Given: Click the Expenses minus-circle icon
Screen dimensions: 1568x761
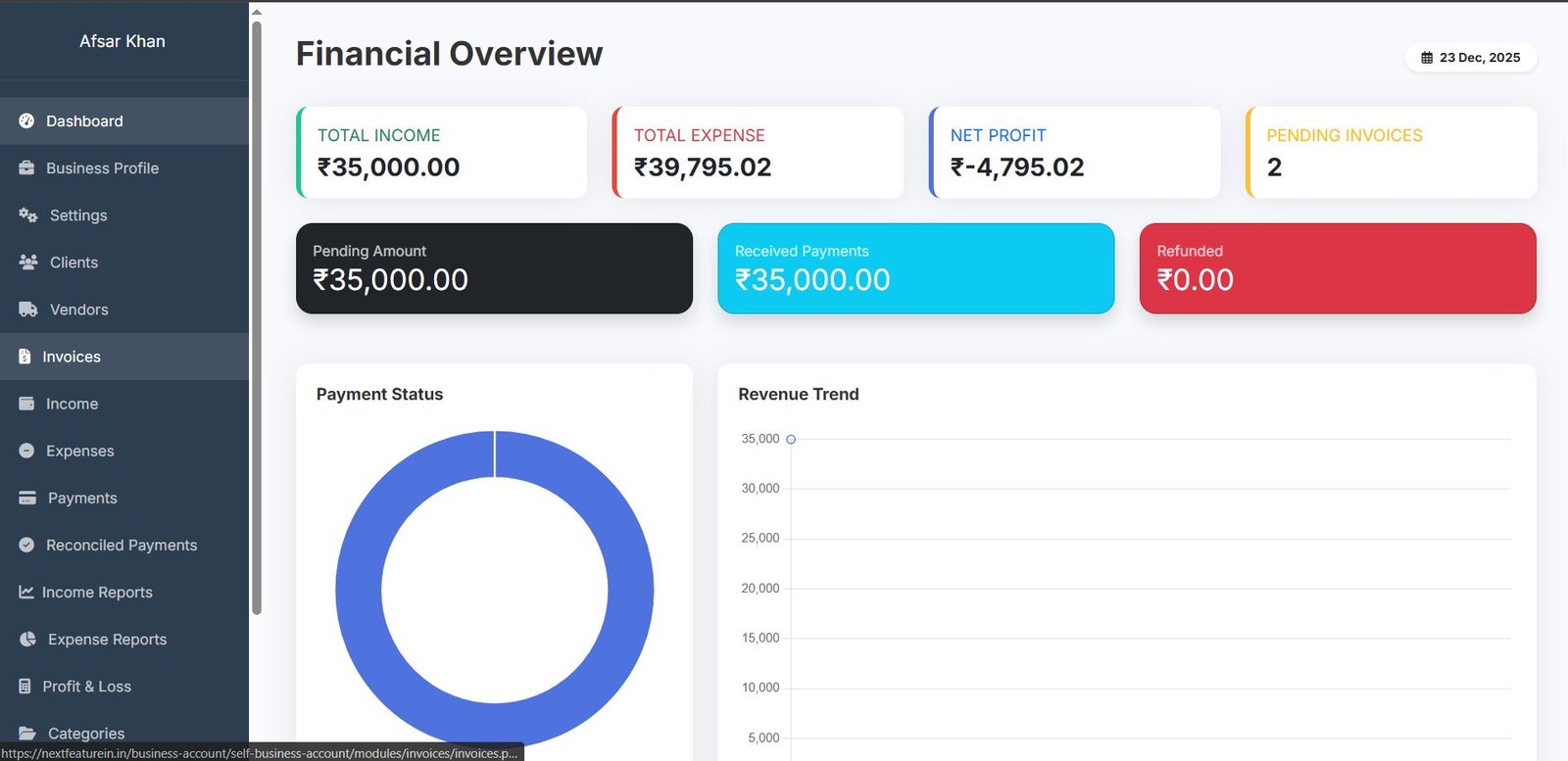Looking at the screenshot, I should tap(26, 451).
